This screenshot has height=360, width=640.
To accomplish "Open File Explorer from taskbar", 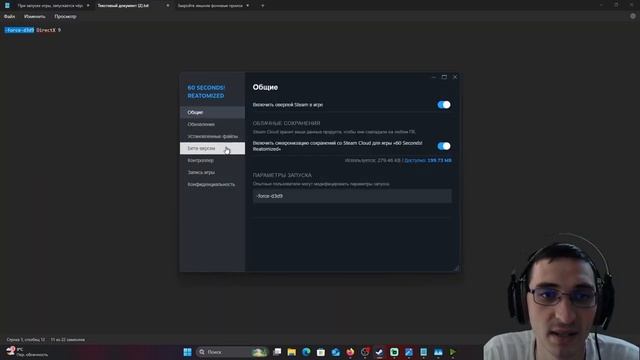I will (291, 352).
